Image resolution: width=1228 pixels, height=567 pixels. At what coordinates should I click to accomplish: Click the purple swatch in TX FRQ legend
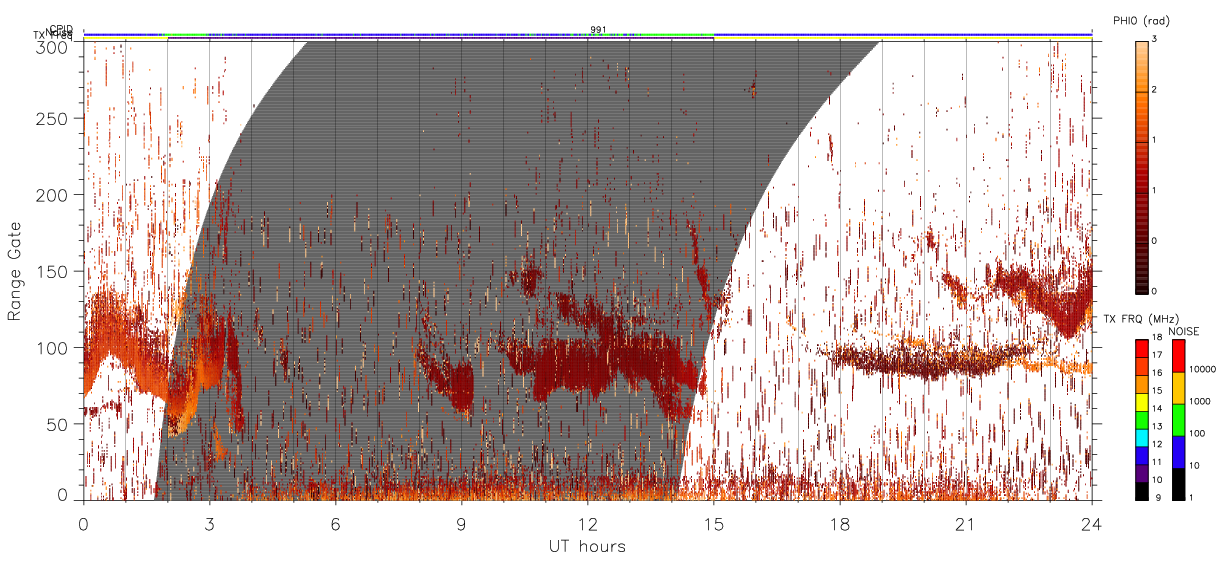pos(1142,473)
